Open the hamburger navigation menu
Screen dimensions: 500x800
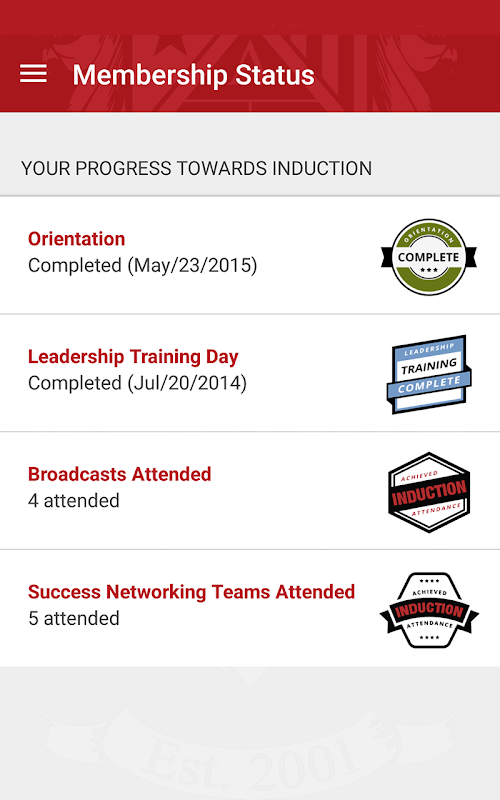[x=33, y=74]
